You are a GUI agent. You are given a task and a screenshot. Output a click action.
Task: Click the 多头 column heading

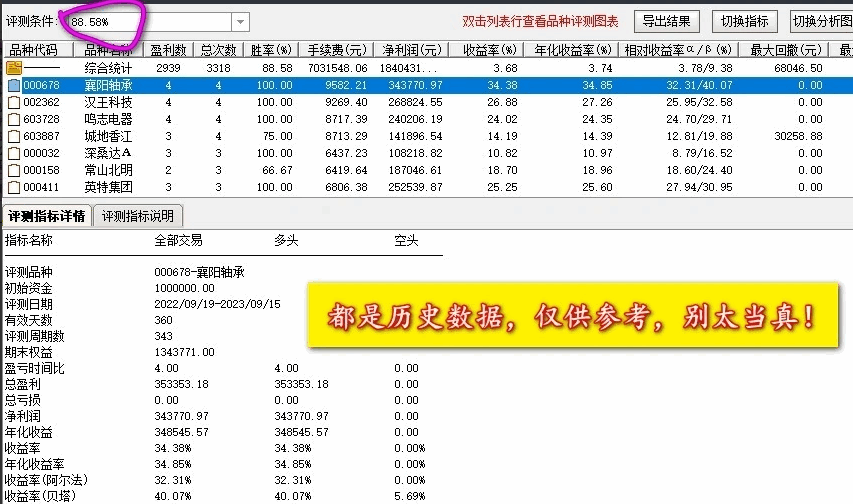[286, 241]
